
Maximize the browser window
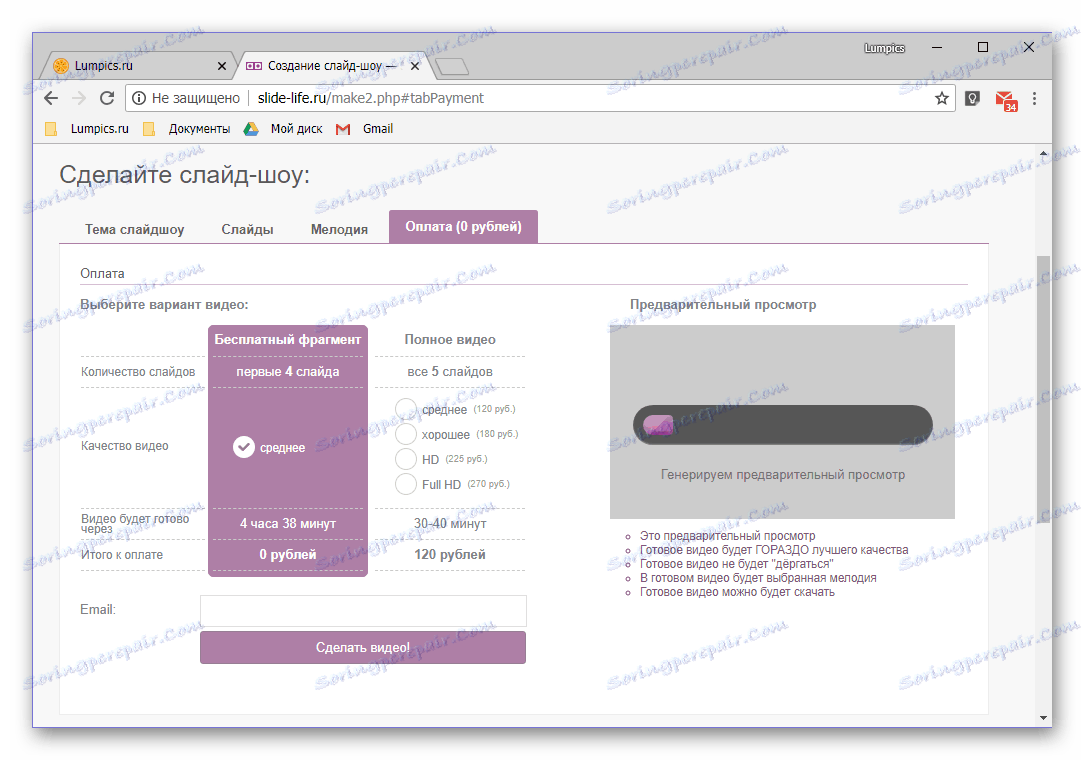tap(983, 47)
